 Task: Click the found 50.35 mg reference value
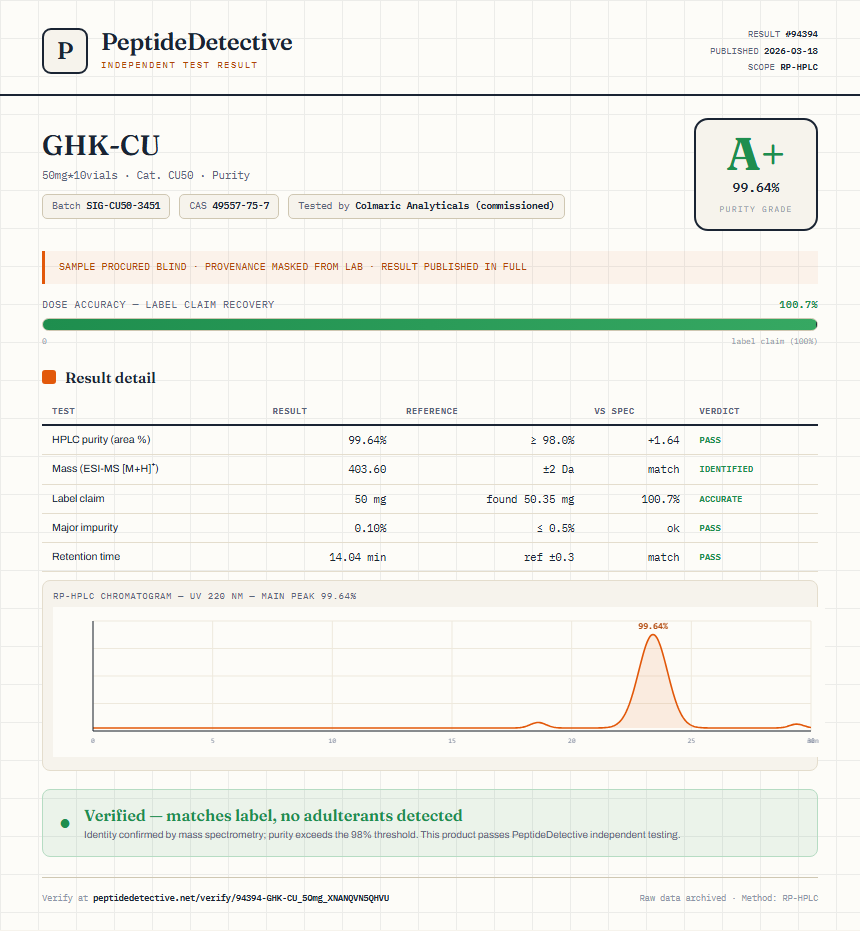530,499
